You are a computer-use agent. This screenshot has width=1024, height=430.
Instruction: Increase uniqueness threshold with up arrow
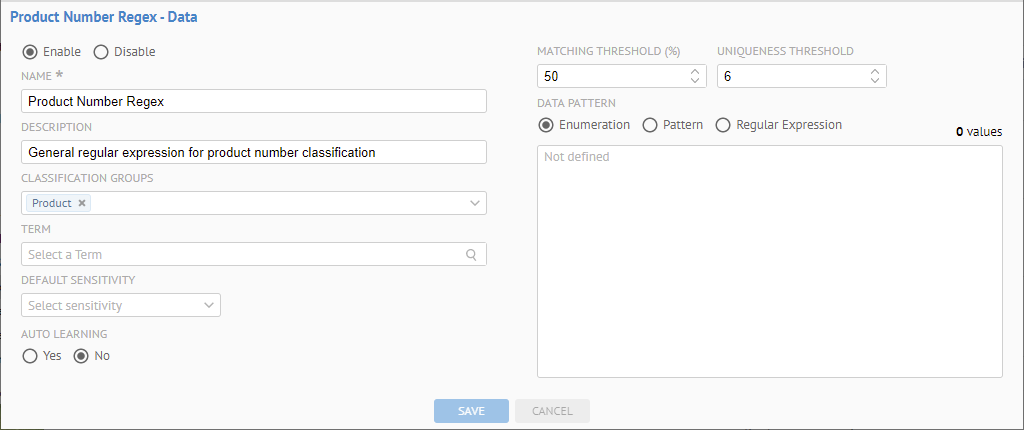(x=875, y=72)
